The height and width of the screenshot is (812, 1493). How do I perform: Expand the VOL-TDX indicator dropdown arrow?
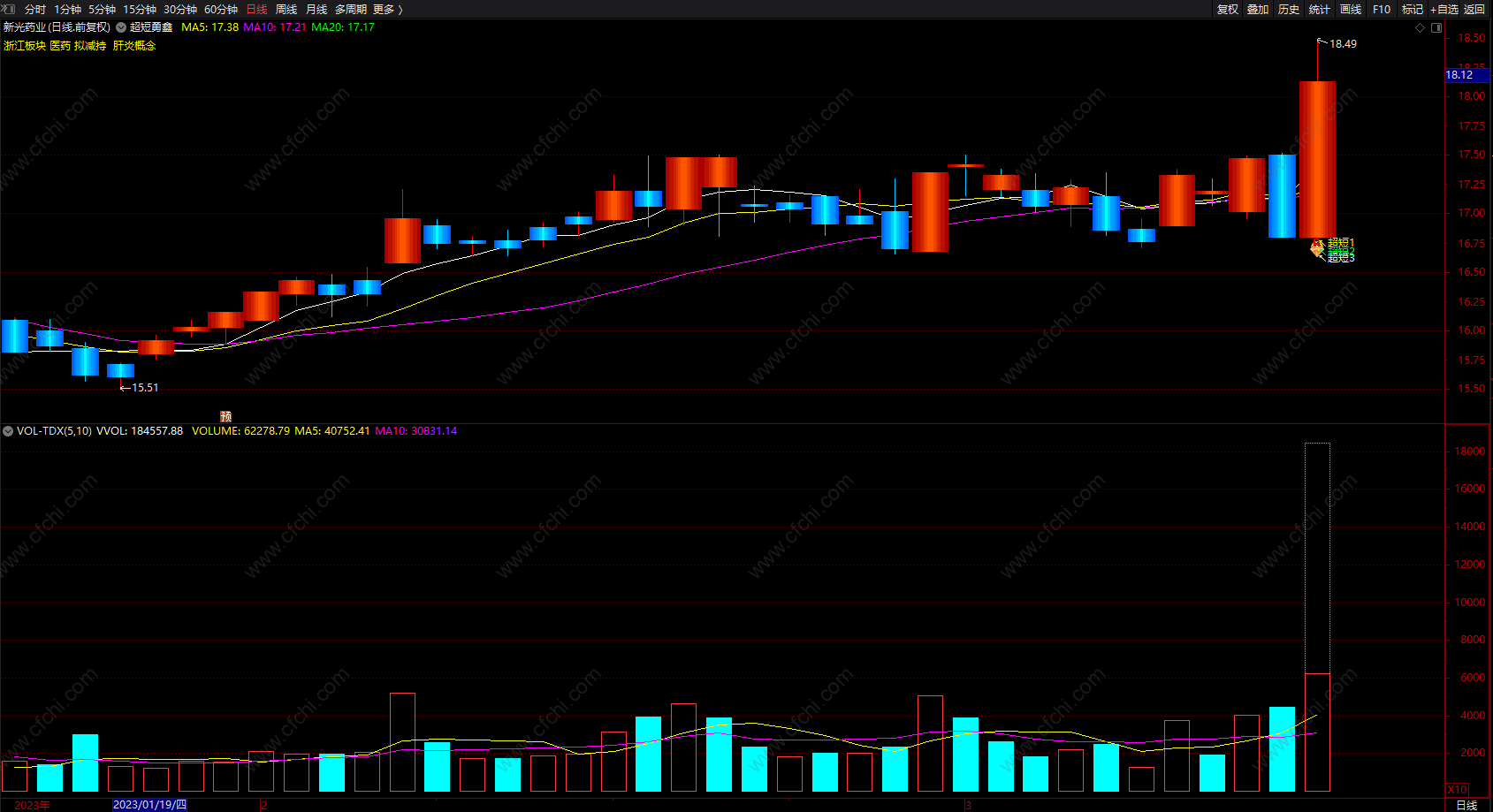pyautogui.click(x=8, y=431)
